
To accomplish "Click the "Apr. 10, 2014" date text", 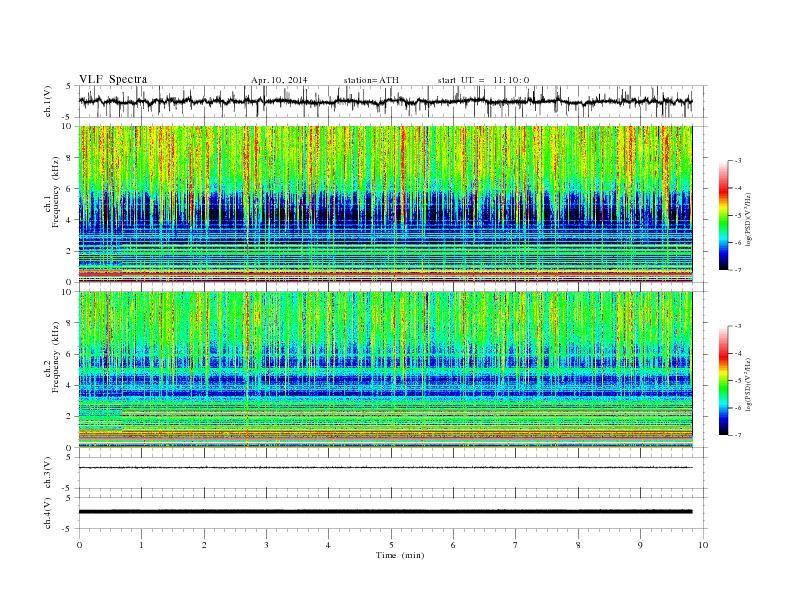I will [x=279, y=80].
